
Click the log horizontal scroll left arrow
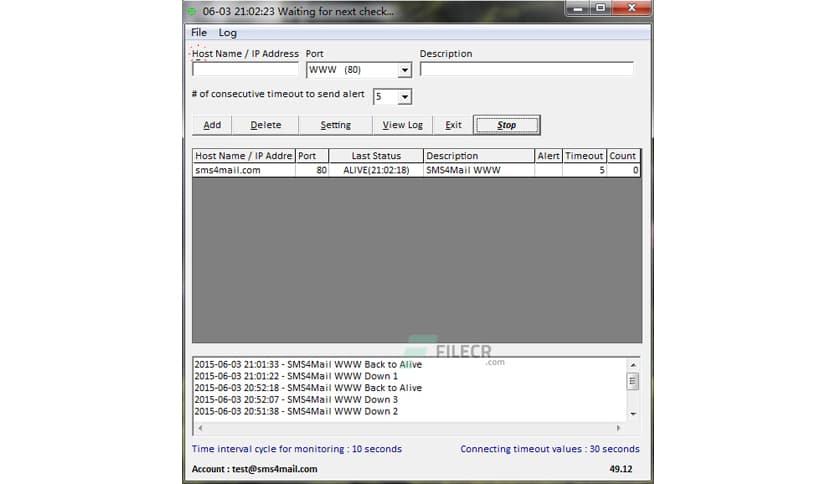click(x=200, y=427)
